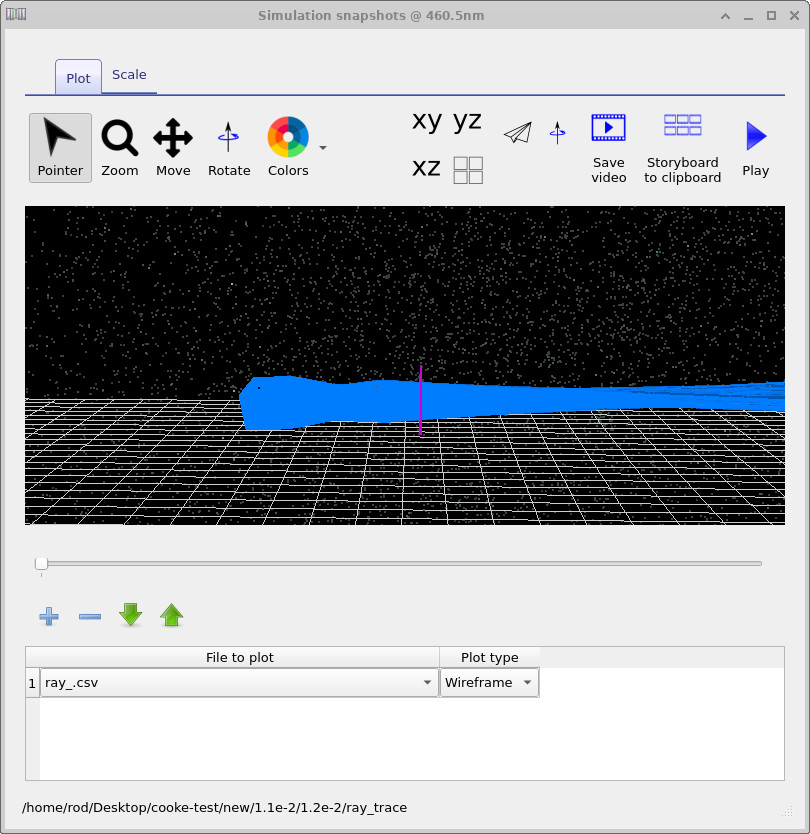Screen dimensions: 810x834
Task: Click the axis spin view icon
Action: 557,132
